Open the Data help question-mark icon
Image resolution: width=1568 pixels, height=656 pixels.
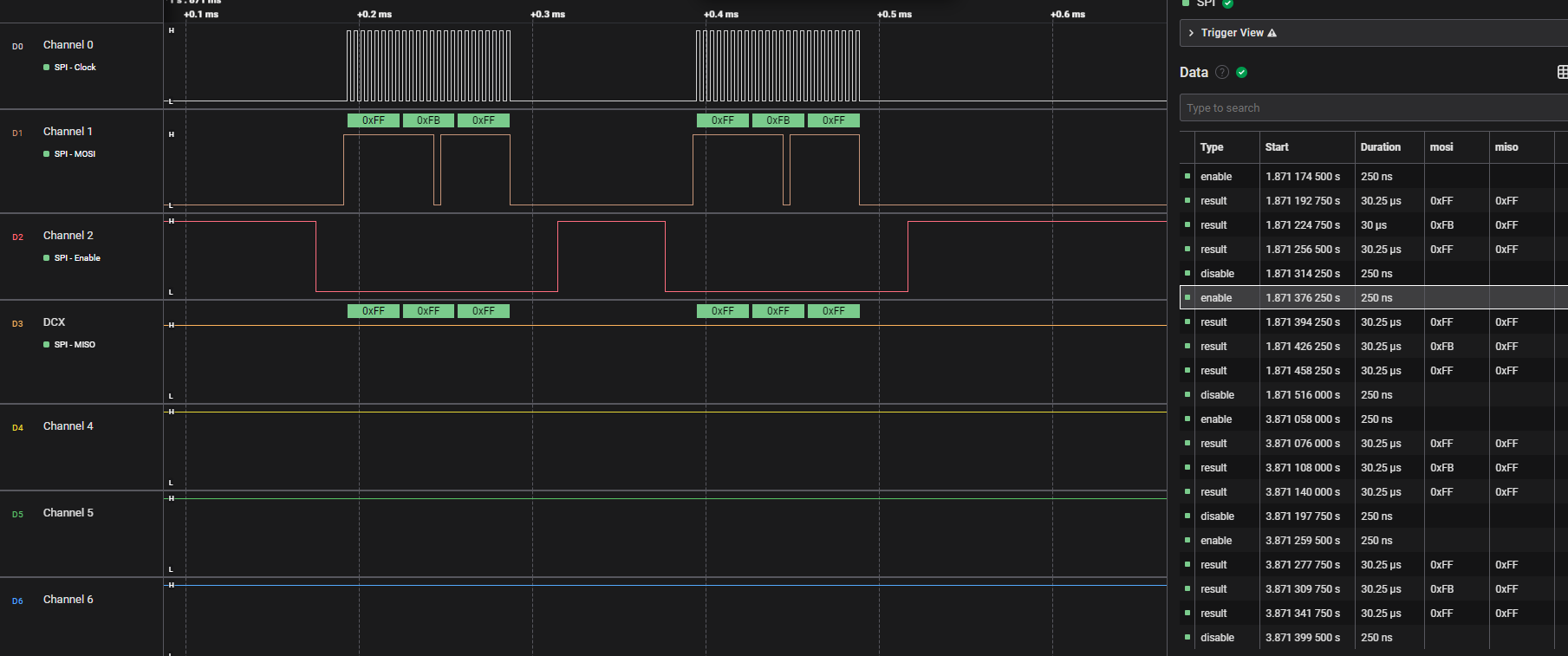coord(1222,72)
